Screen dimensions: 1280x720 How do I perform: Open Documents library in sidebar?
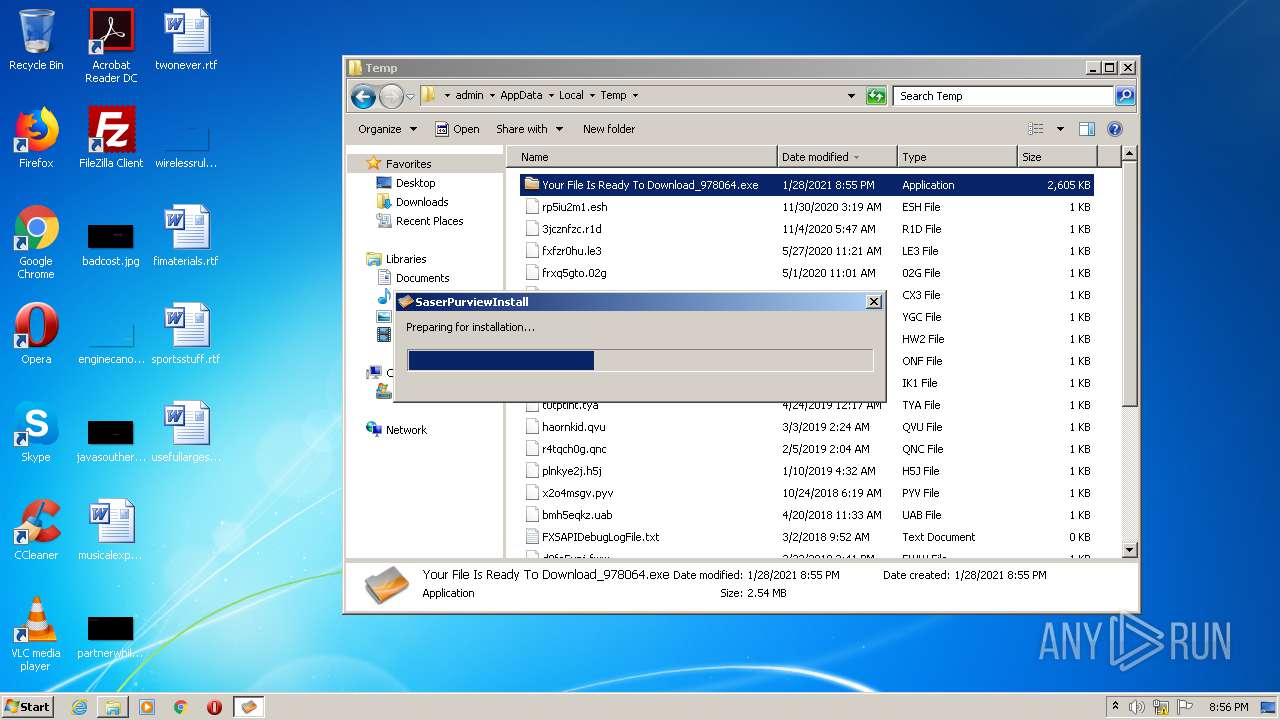[x=422, y=278]
